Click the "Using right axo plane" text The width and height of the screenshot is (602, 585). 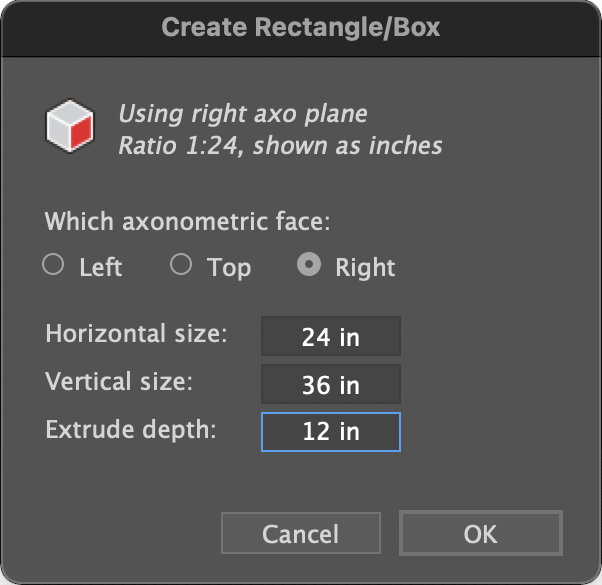pyautogui.click(x=243, y=114)
